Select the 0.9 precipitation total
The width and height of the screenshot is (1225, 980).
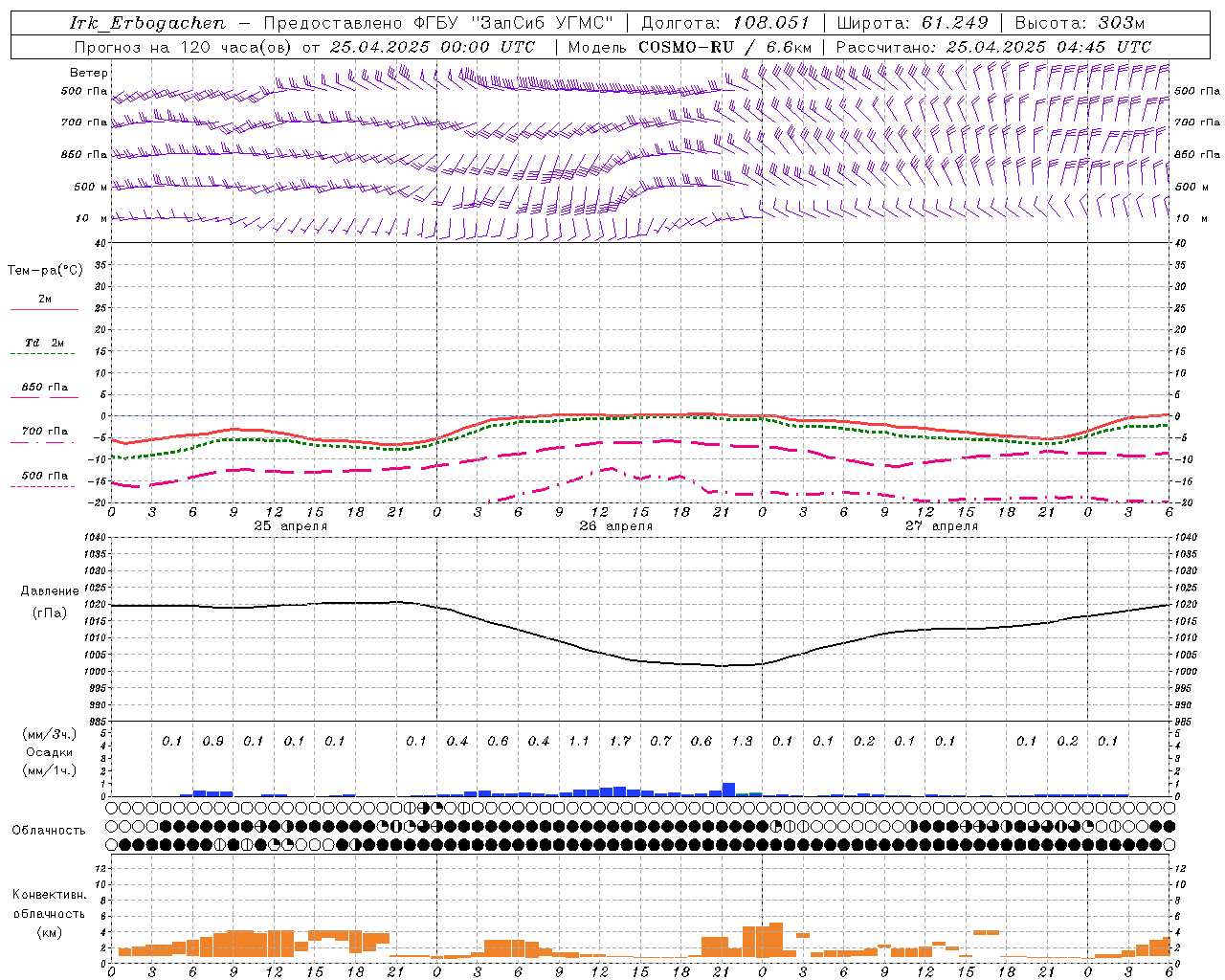(212, 742)
